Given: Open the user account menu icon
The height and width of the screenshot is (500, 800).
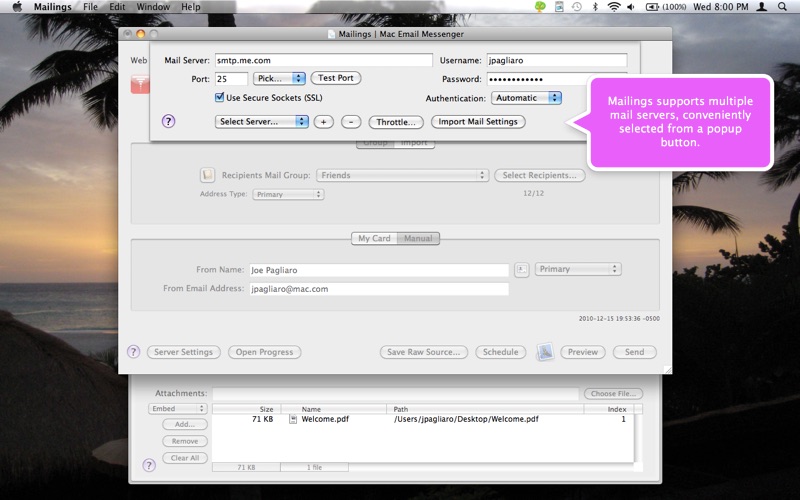Looking at the screenshot, I should [x=762, y=7].
